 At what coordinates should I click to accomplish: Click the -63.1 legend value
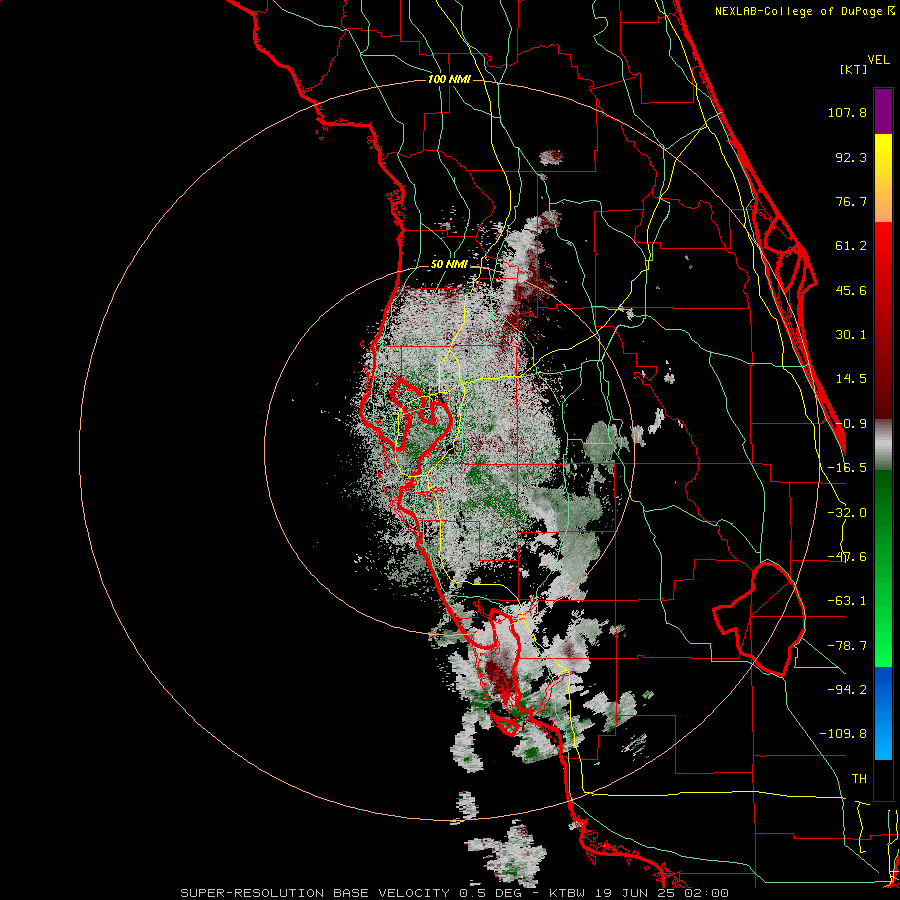click(x=847, y=601)
